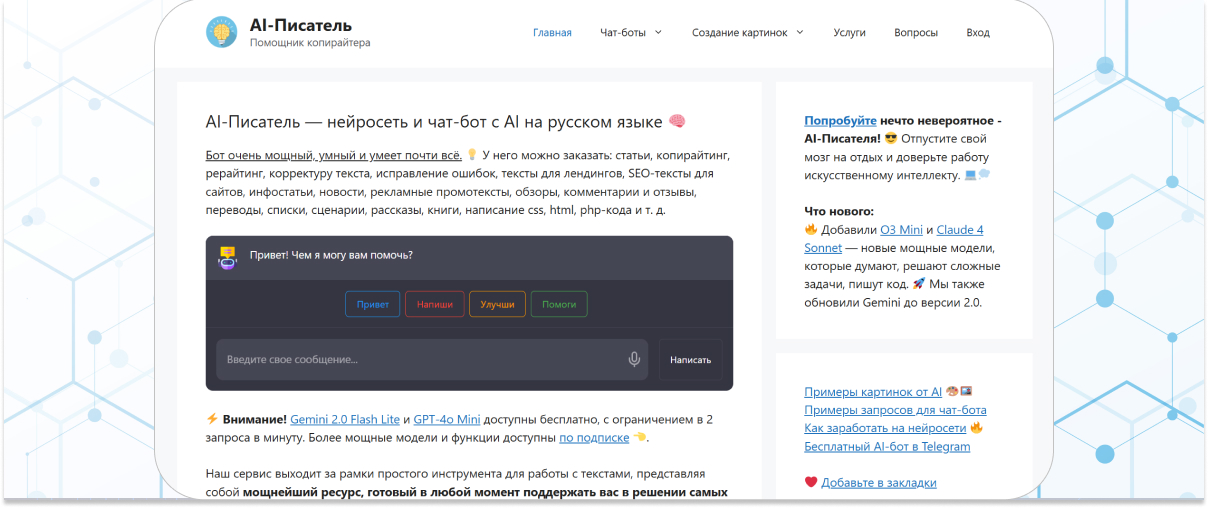
Task: Open Примеры запросов для чат-бота link
Action: (x=895, y=410)
